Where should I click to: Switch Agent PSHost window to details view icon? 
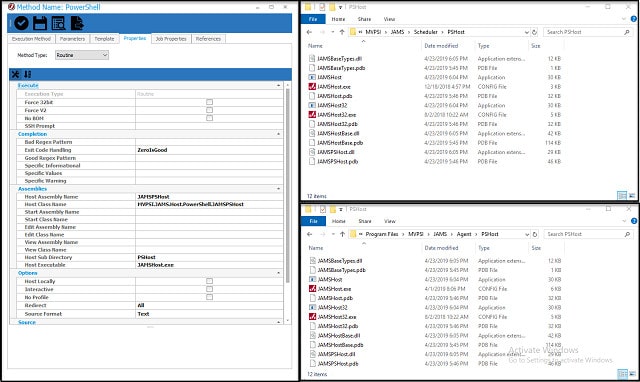tap(622, 373)
